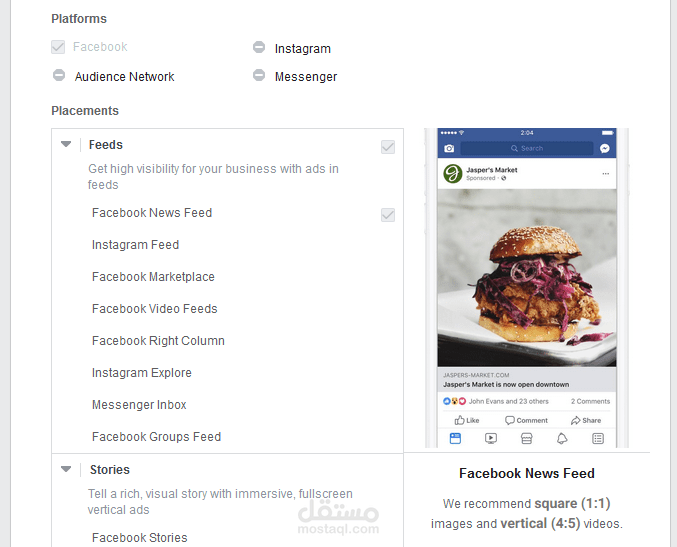Click the Comment bubble icon in preview
This screenshot has height=547, width=677.
pos(509,420)
